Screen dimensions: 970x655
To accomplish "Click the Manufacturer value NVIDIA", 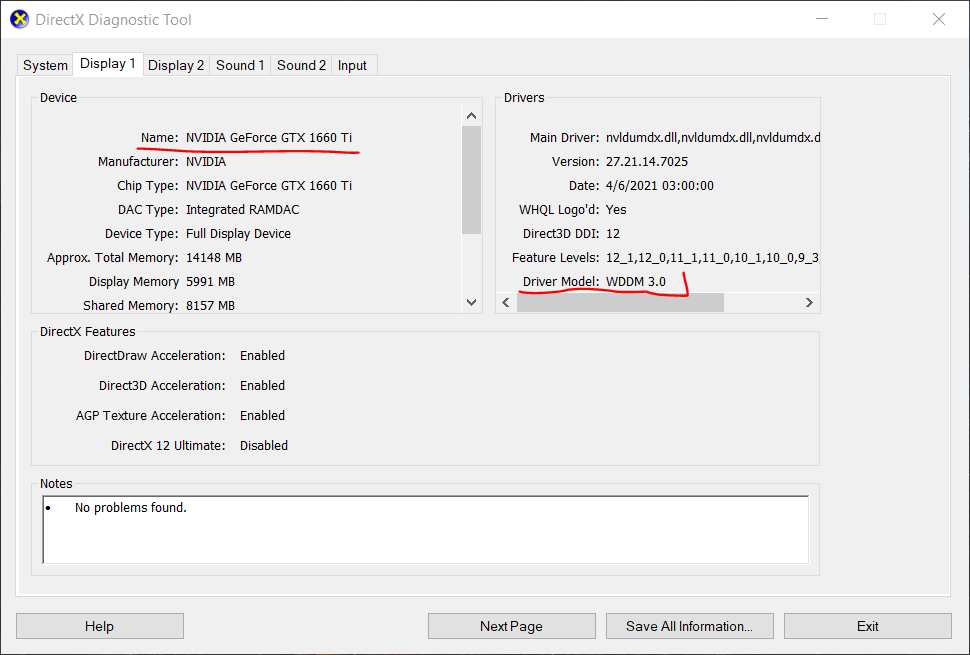I will click(x=206, y=161).
